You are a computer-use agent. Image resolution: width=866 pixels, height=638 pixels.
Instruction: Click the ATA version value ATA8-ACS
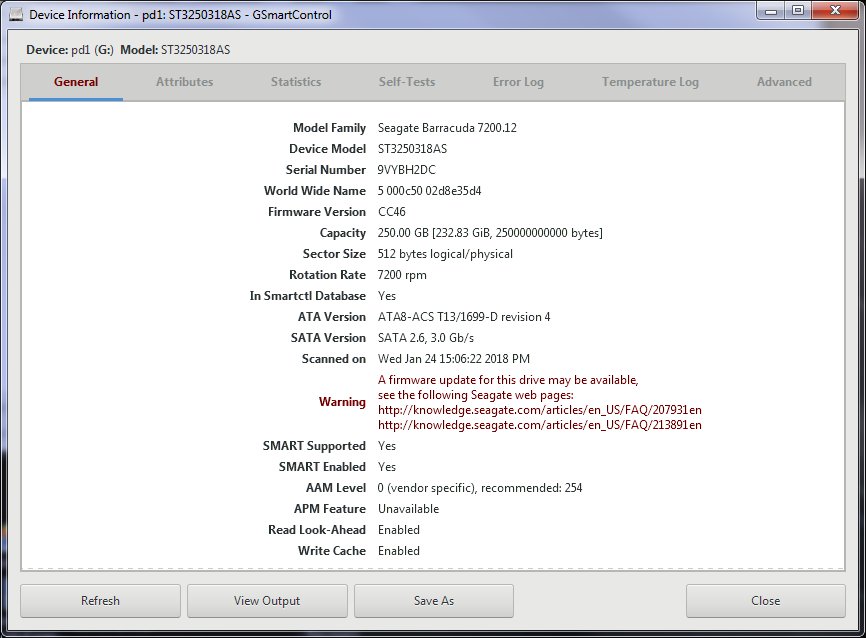tap(464, 317)
